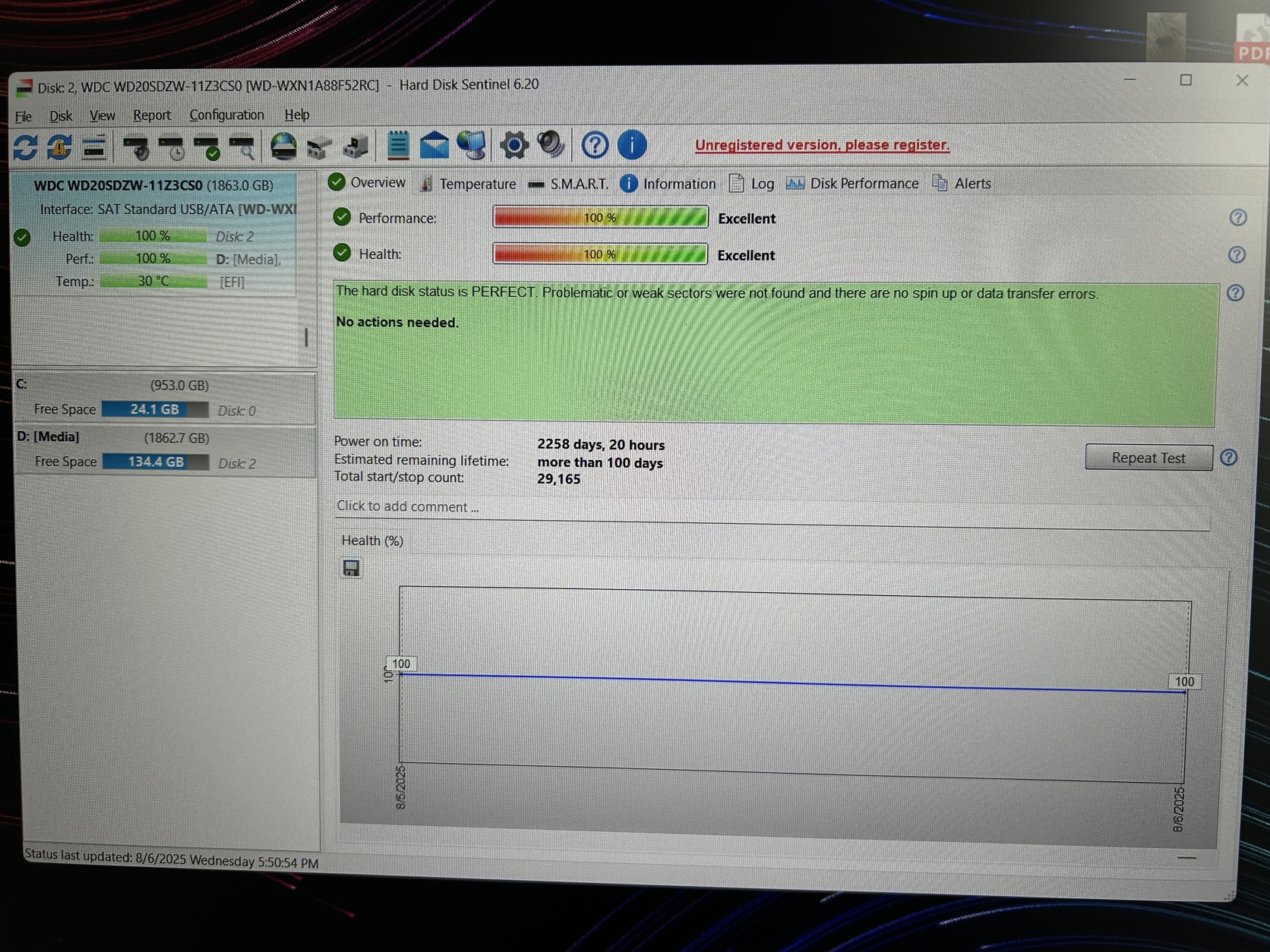Click the left panel Perf. 100 % bar
The height and width of the screenshot is (952, 1270).
click(x=153, y=258)
